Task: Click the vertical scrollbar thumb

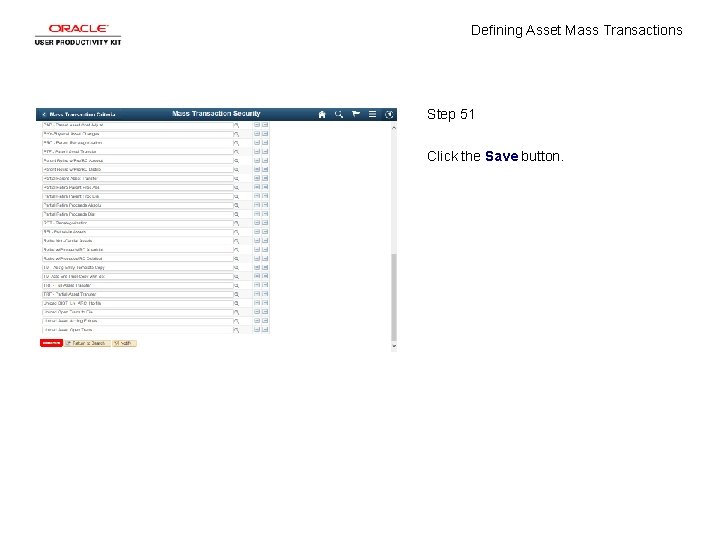Action: 394,297
